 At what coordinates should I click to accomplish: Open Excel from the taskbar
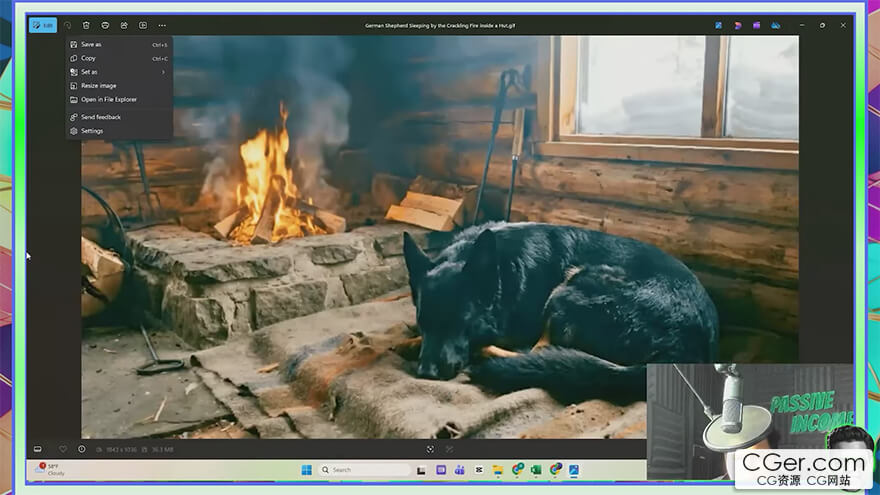click(x=536, y=470)
